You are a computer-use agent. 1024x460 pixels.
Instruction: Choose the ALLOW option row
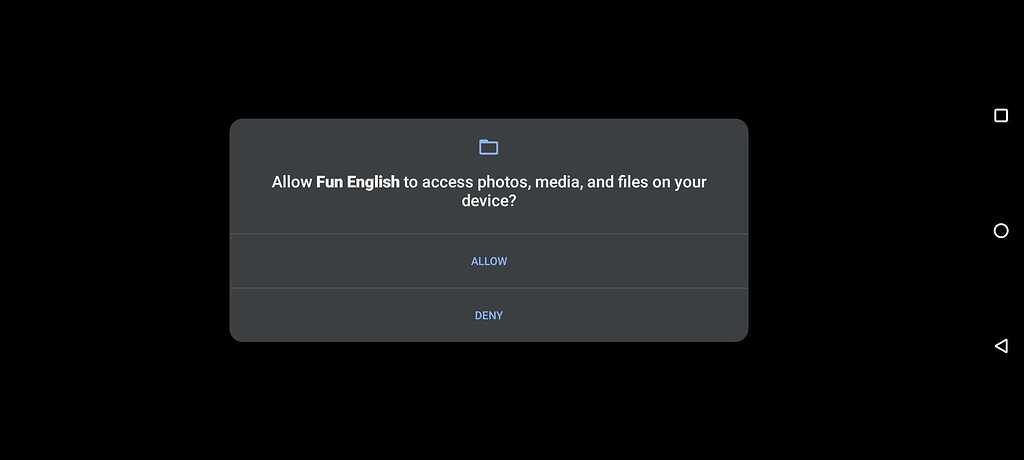(x=488, y=261)
